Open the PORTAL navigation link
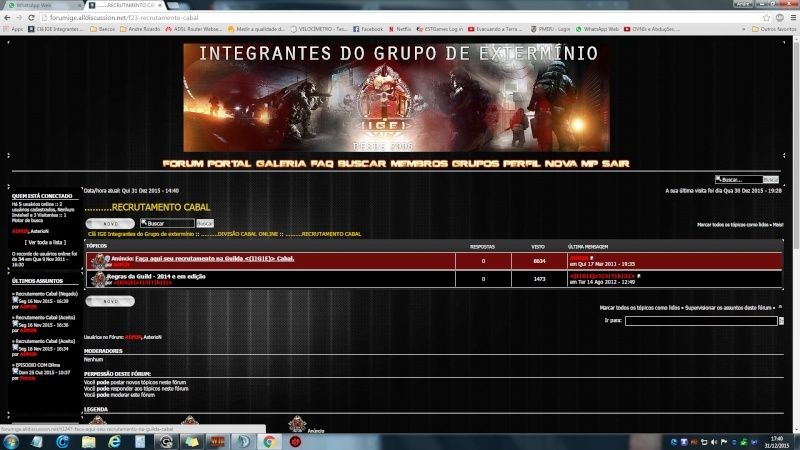 coord(229,164)
